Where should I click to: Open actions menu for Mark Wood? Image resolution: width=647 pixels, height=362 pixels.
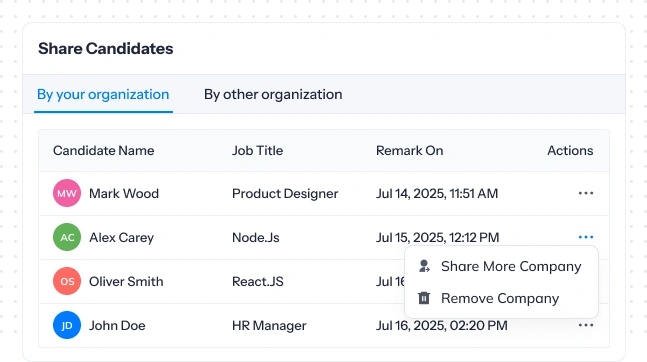[x=586, y=193]
